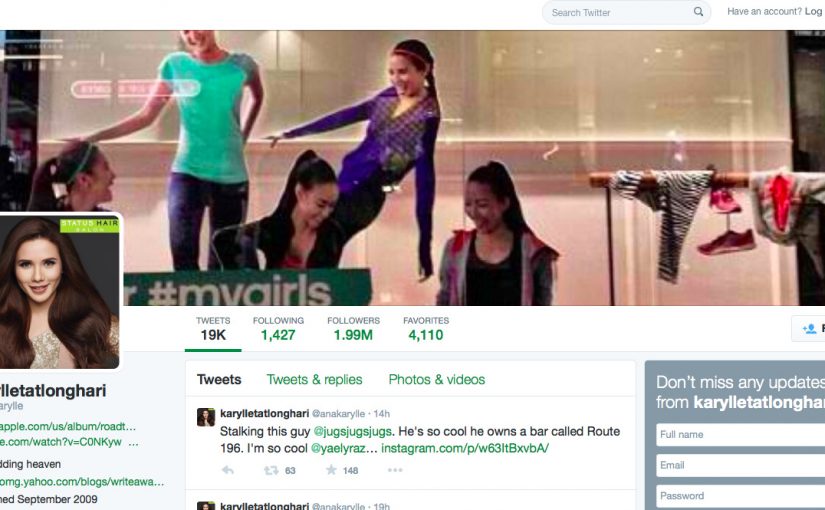The image size is (825, 510).
Task: Click the avatar on the 14h tweet
Action: [206, 417]
